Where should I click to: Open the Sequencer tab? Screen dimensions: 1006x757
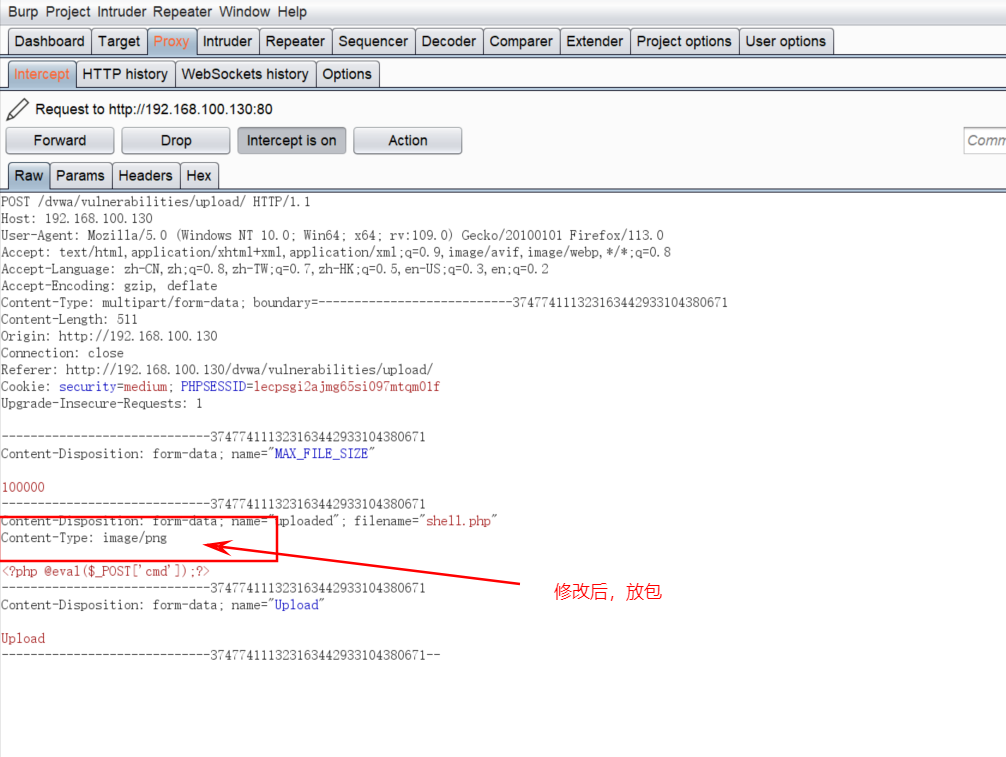[373, 41]
